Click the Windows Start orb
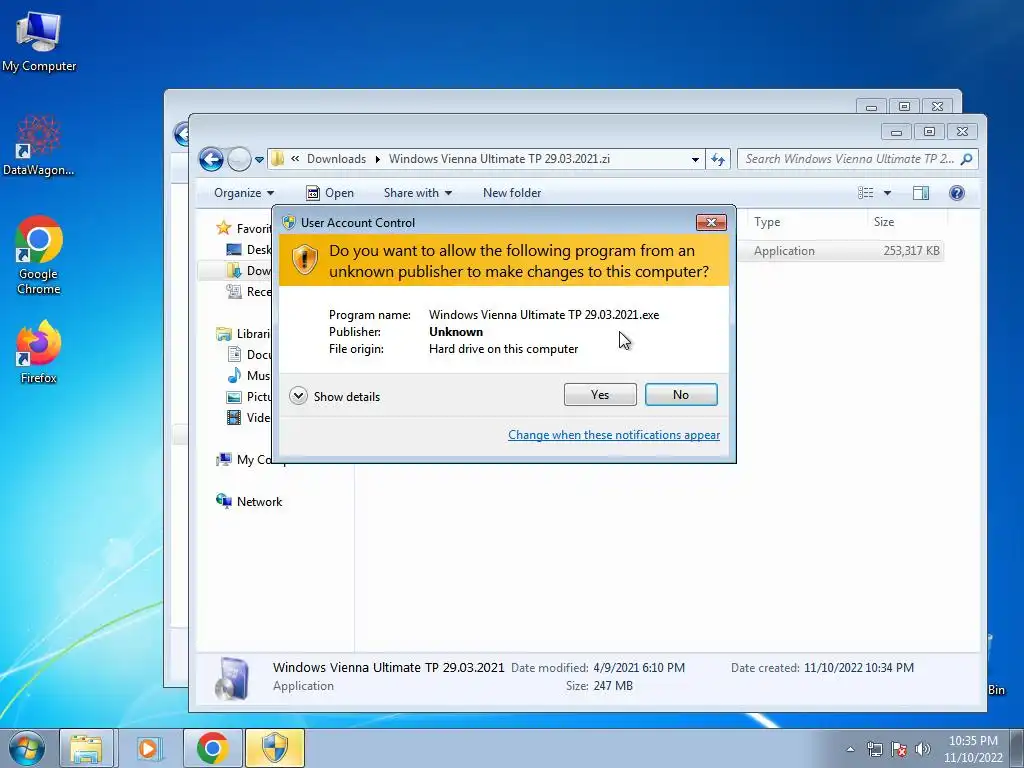The width and height of the screenshot is (1024, 768). (27, 748)
